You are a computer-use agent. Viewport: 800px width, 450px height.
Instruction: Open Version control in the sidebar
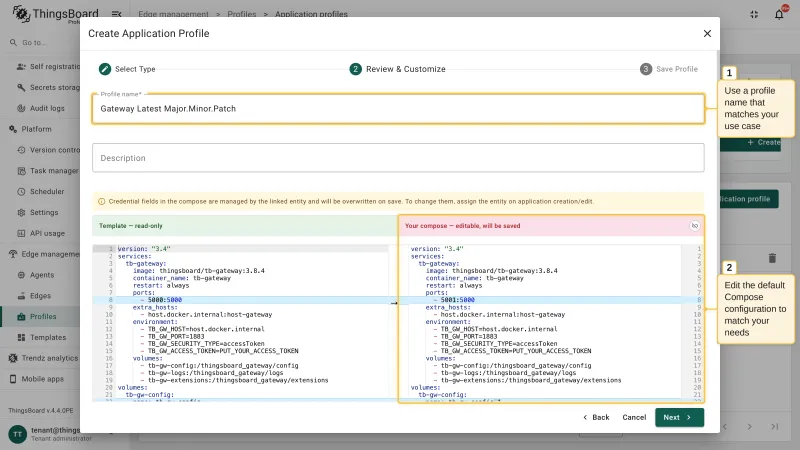tap(49, 150)
